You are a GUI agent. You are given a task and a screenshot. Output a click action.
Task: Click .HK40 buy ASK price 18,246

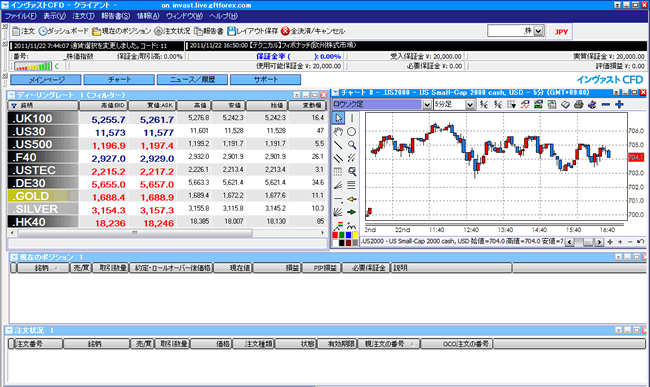(x=158, y=223)
